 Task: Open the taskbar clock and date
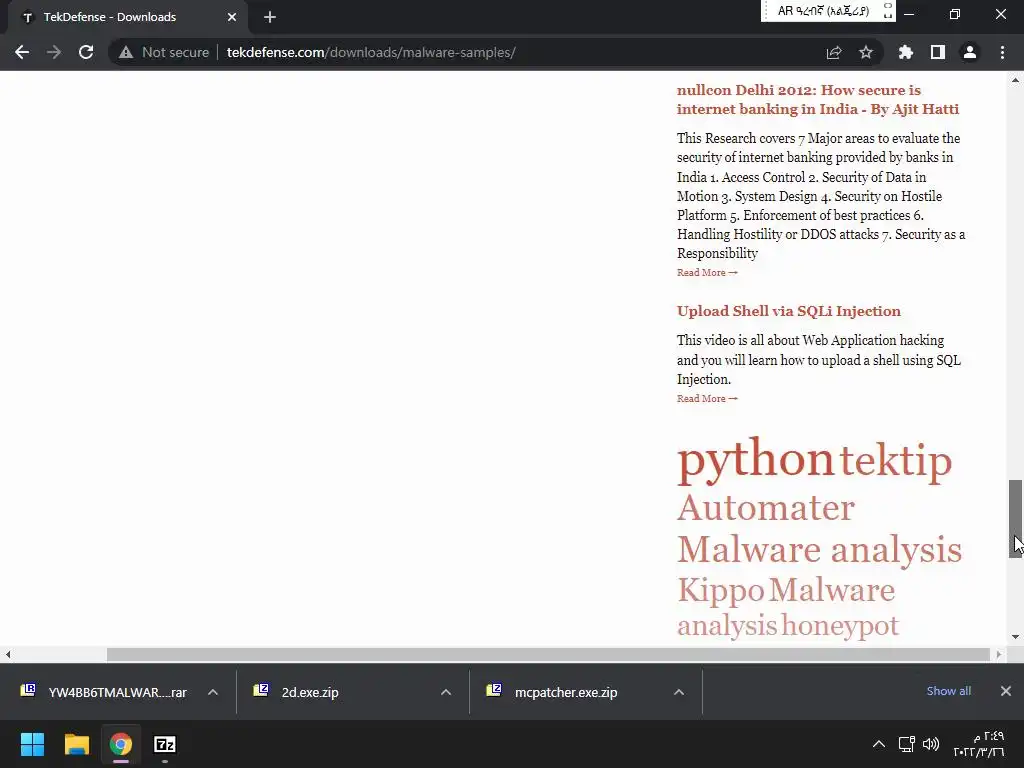978,744
